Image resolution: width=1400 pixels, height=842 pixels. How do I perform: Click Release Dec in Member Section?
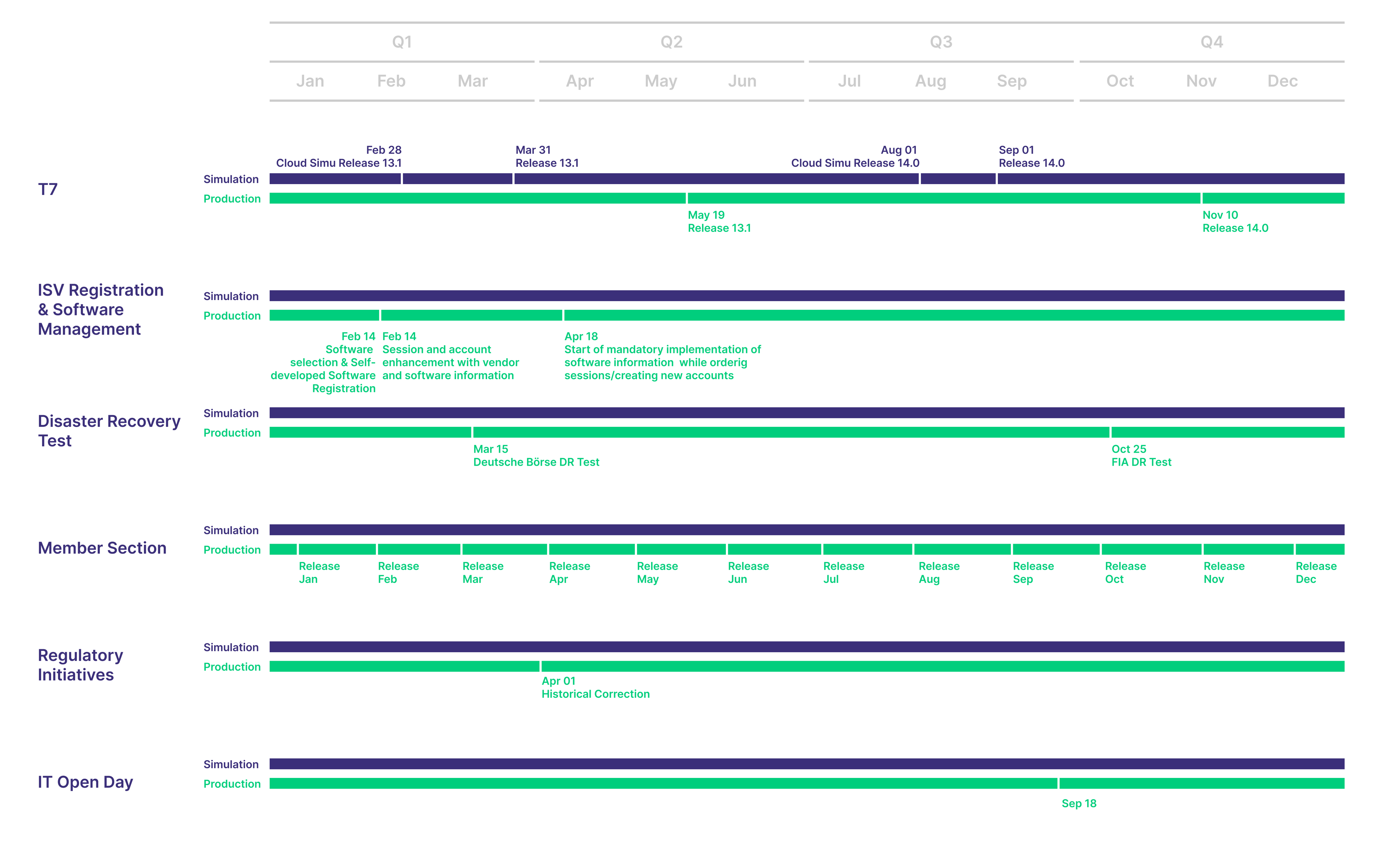pos(1316,572)
